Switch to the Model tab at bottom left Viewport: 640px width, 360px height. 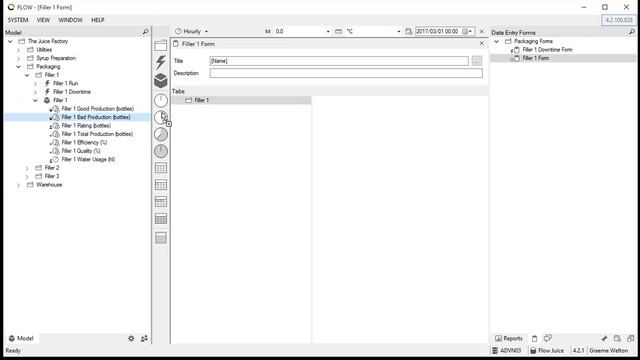(x=21, y=338)
